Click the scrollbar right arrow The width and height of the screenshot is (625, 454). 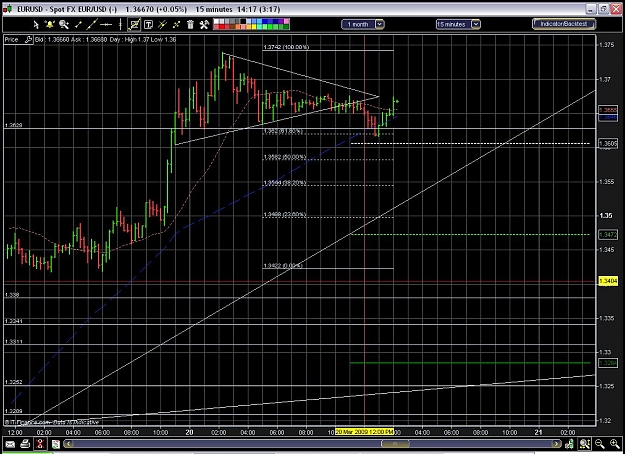point(556,444)
